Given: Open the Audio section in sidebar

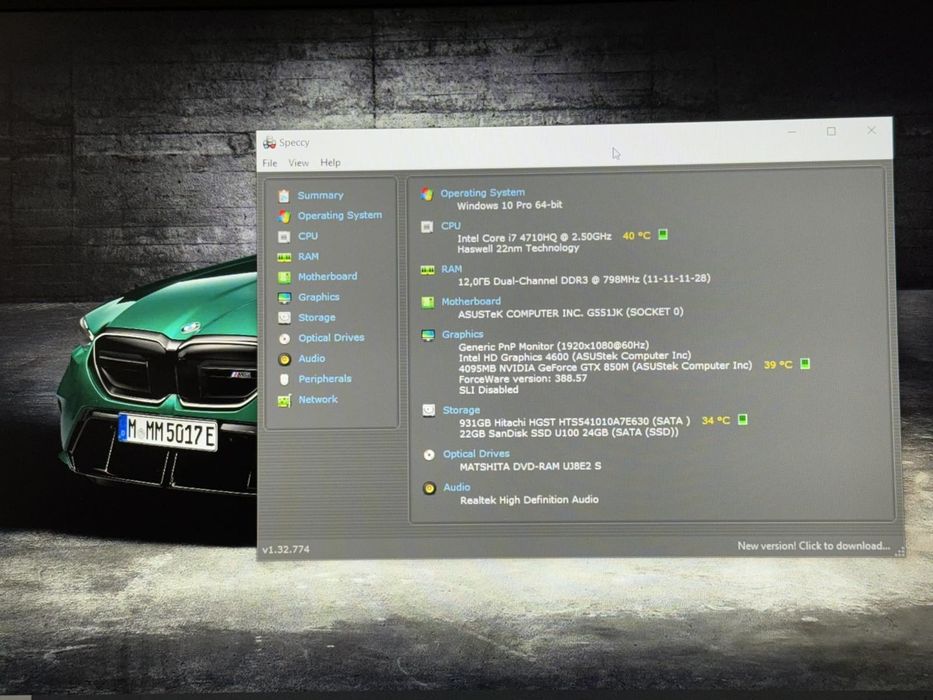Looking at the screenshot, I should [x=311, y=358].
